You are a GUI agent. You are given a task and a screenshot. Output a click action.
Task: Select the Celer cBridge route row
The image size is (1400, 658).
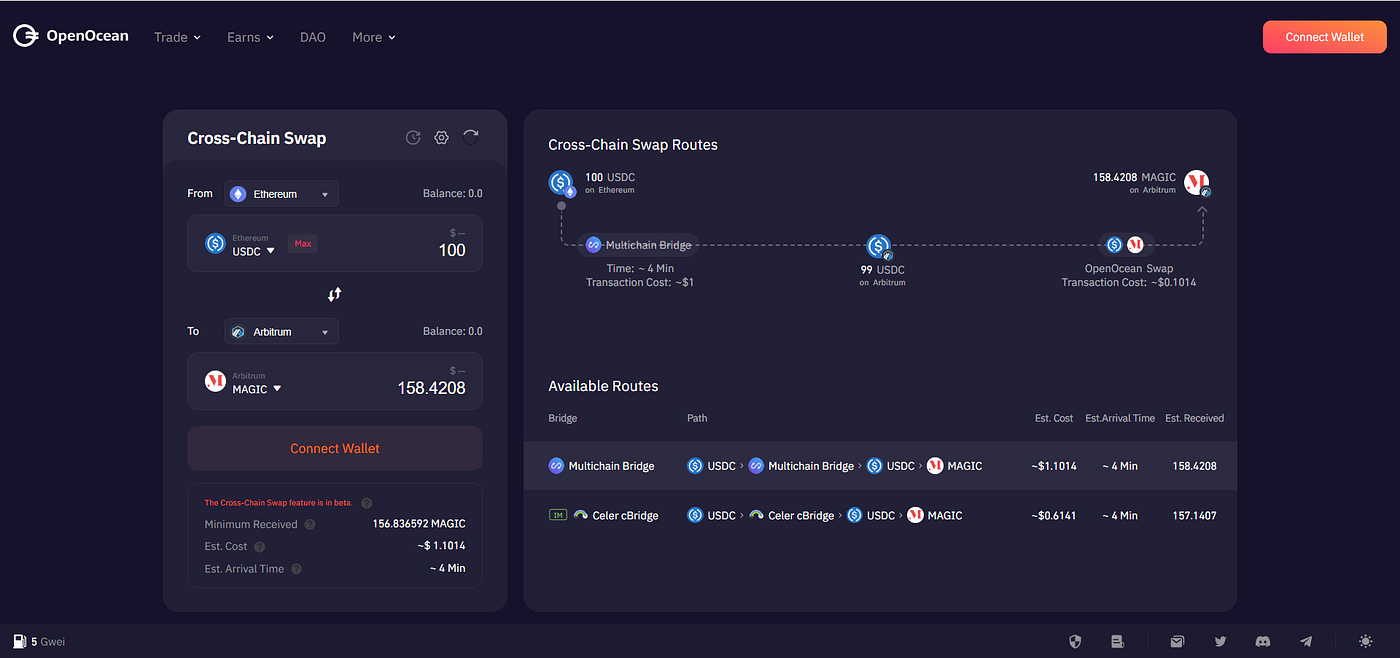tap(880, 515)
